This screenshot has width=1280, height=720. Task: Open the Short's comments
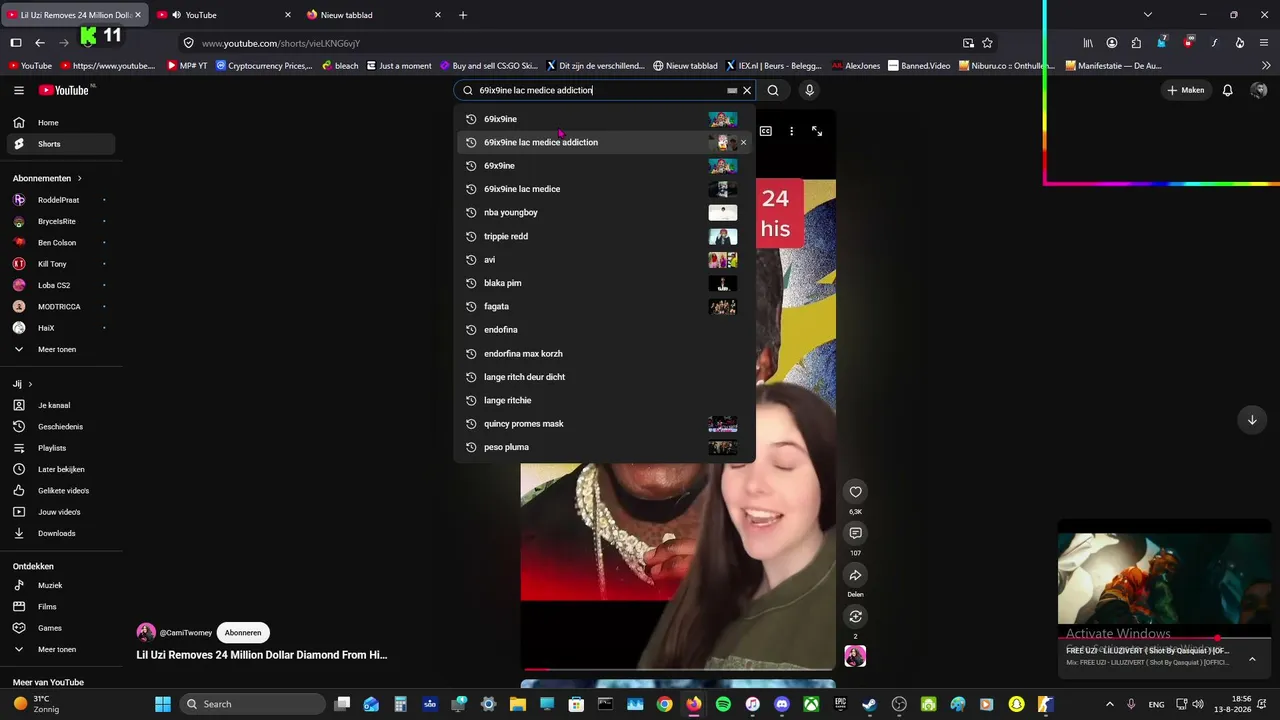tap(855, 533)
